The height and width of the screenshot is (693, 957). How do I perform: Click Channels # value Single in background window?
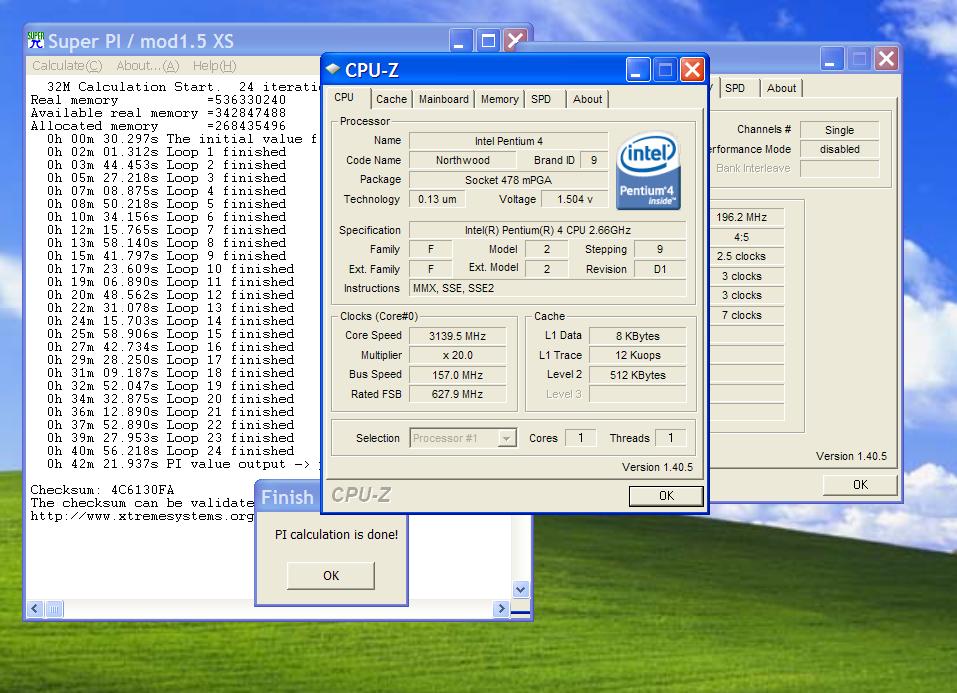click(x=839, y=130)
